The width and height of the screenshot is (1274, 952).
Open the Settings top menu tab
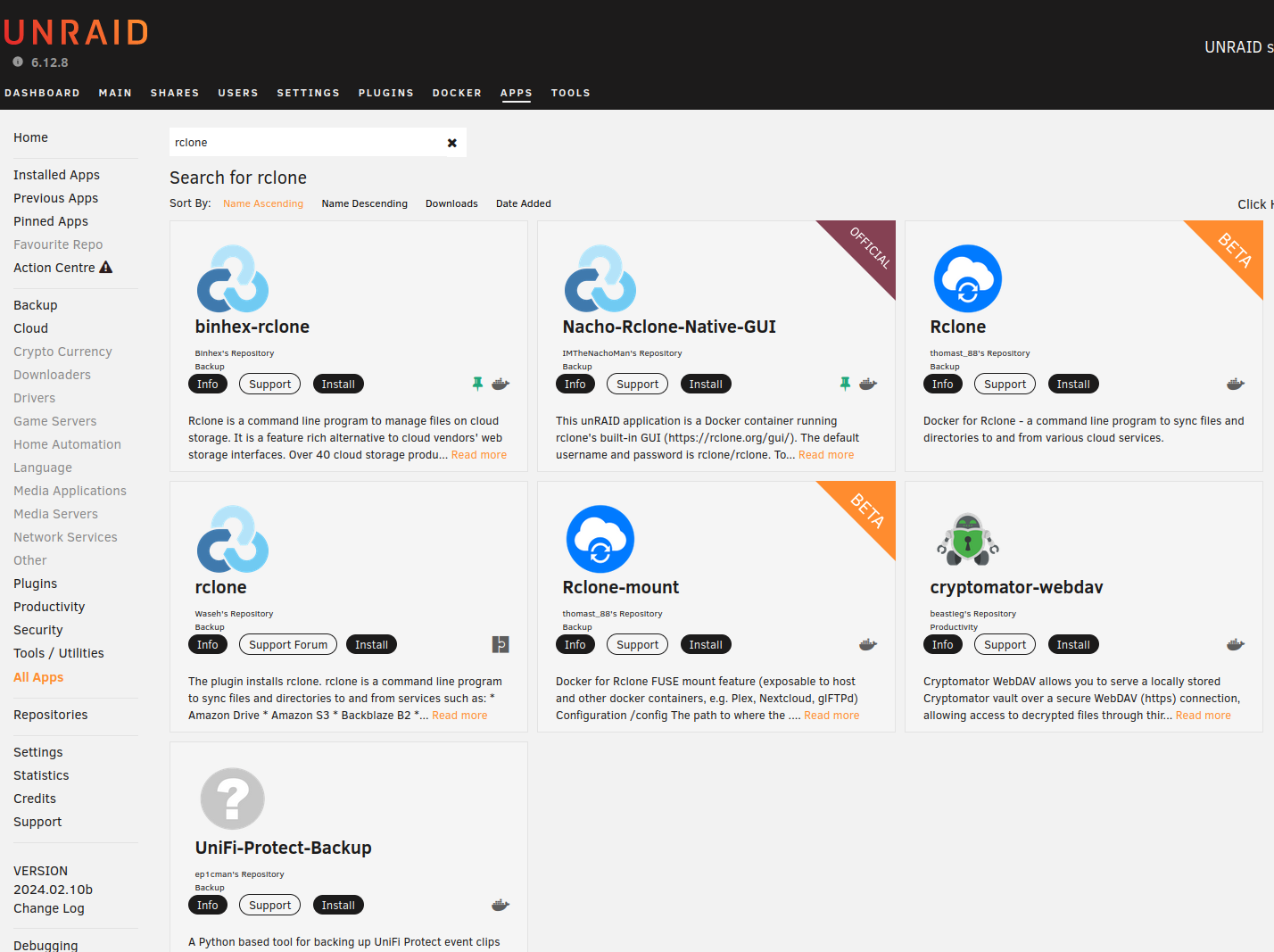pyautogui.click(x=308, y=93)
